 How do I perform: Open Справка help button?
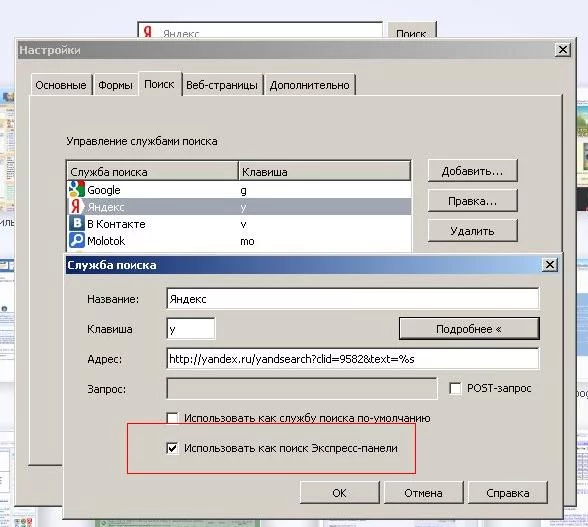pos(508,493)
